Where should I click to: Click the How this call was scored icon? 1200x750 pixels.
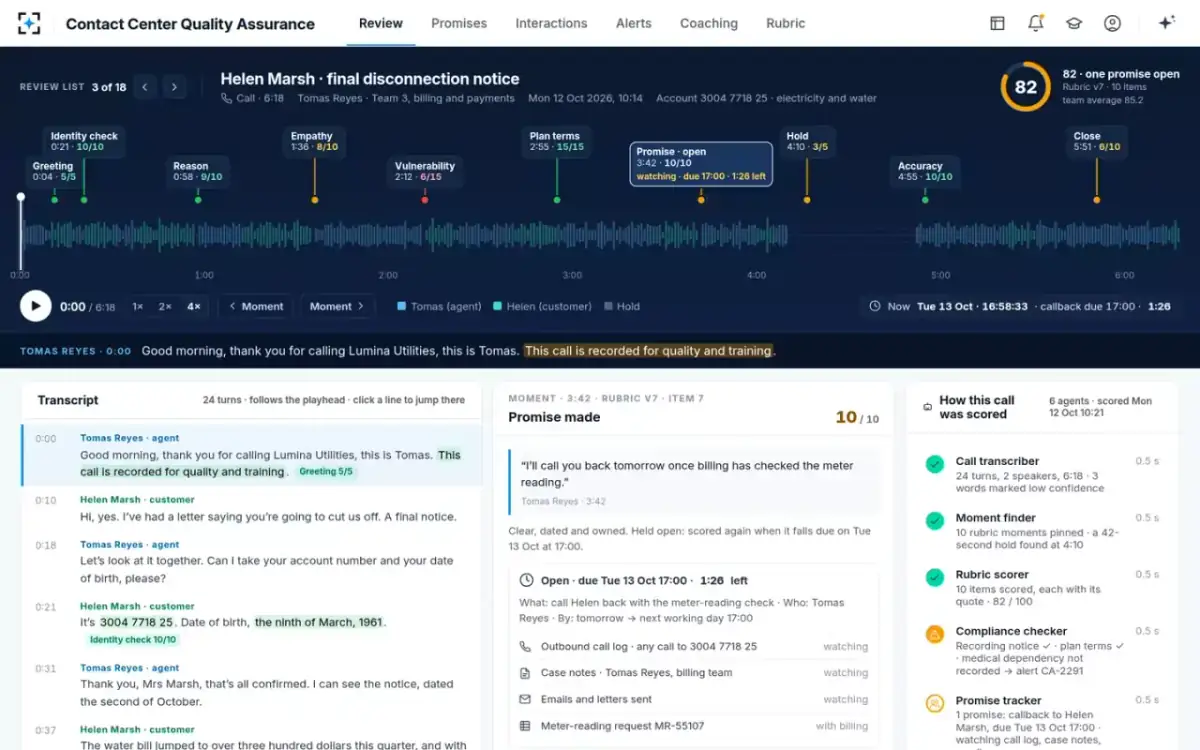tap(927, 407)
